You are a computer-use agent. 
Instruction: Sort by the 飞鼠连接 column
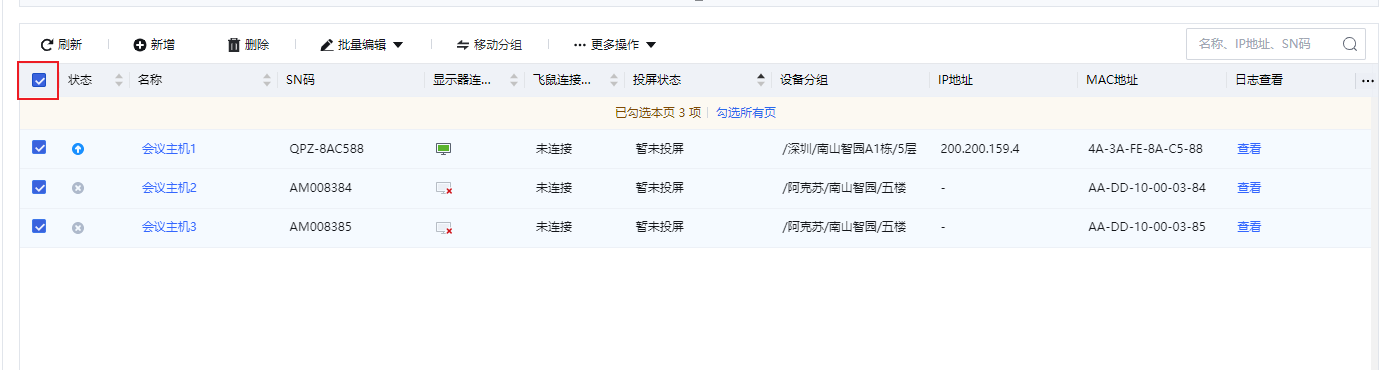[x=614, y=80]
